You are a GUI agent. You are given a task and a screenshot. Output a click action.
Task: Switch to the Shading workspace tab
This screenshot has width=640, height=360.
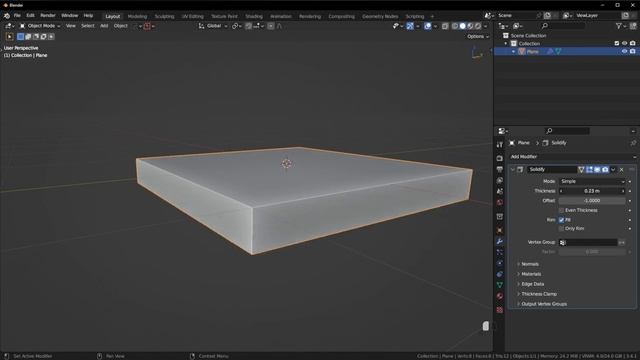pyautogui.click(x=254, y=16)
